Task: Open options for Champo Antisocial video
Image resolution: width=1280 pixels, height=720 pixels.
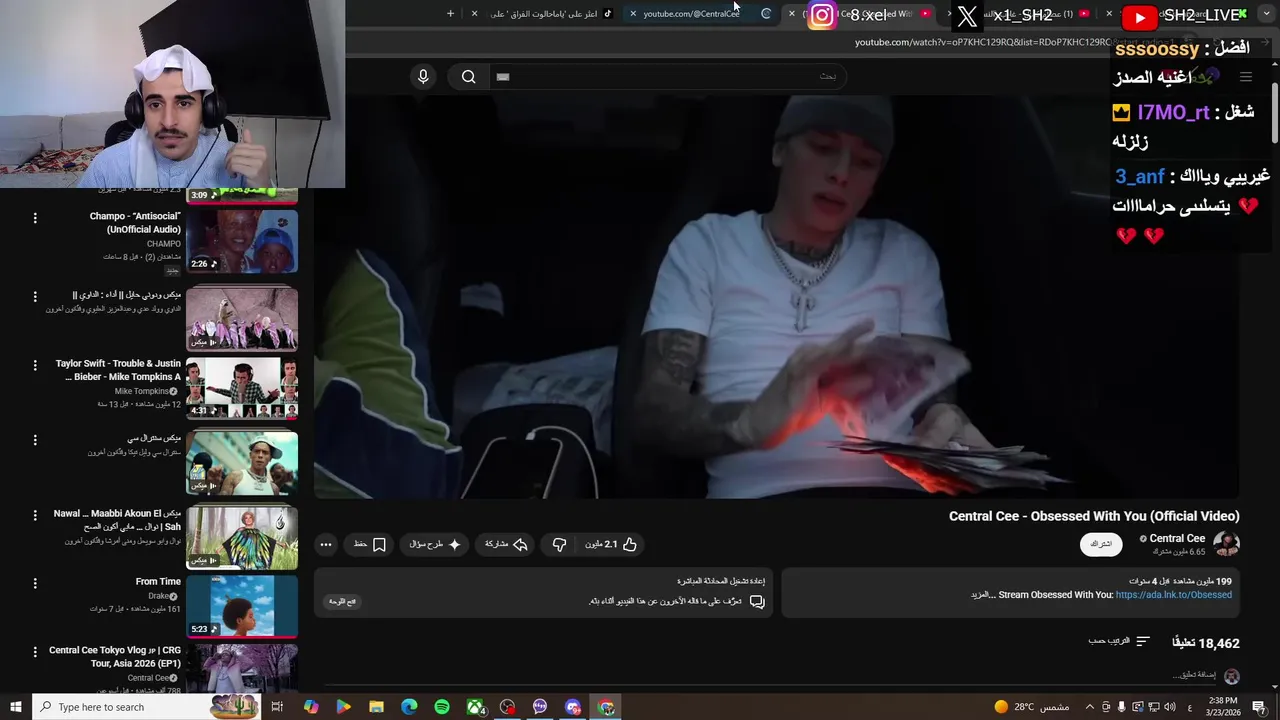Action: click(35, 217)
